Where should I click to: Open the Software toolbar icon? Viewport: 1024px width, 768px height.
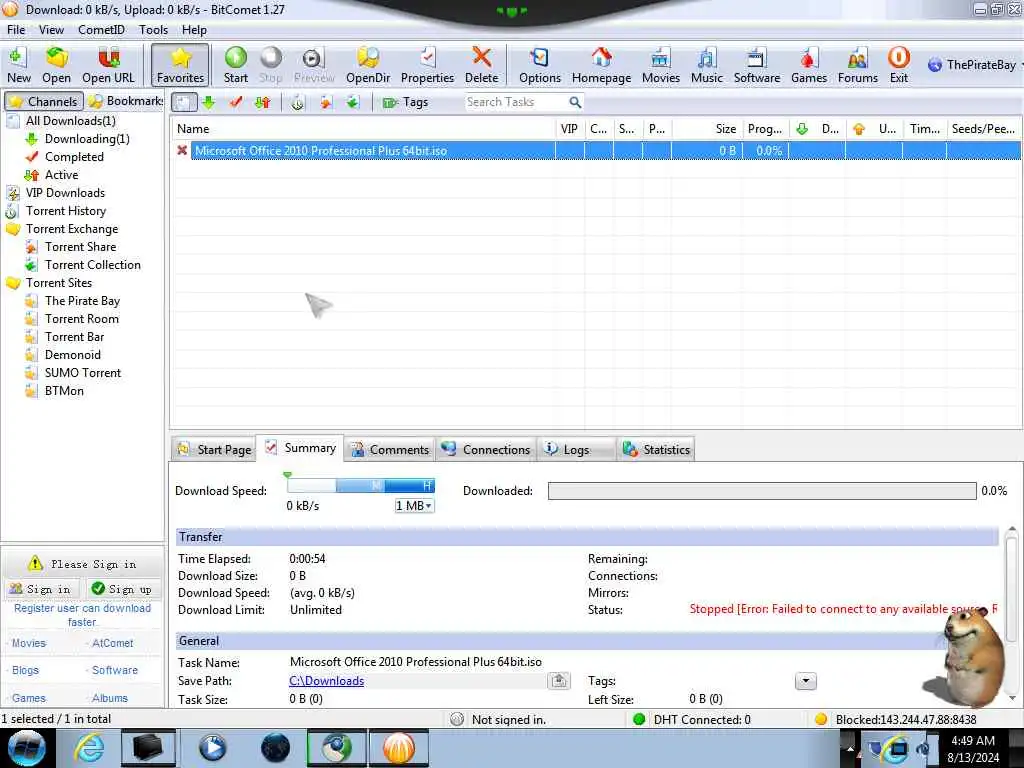756,65
